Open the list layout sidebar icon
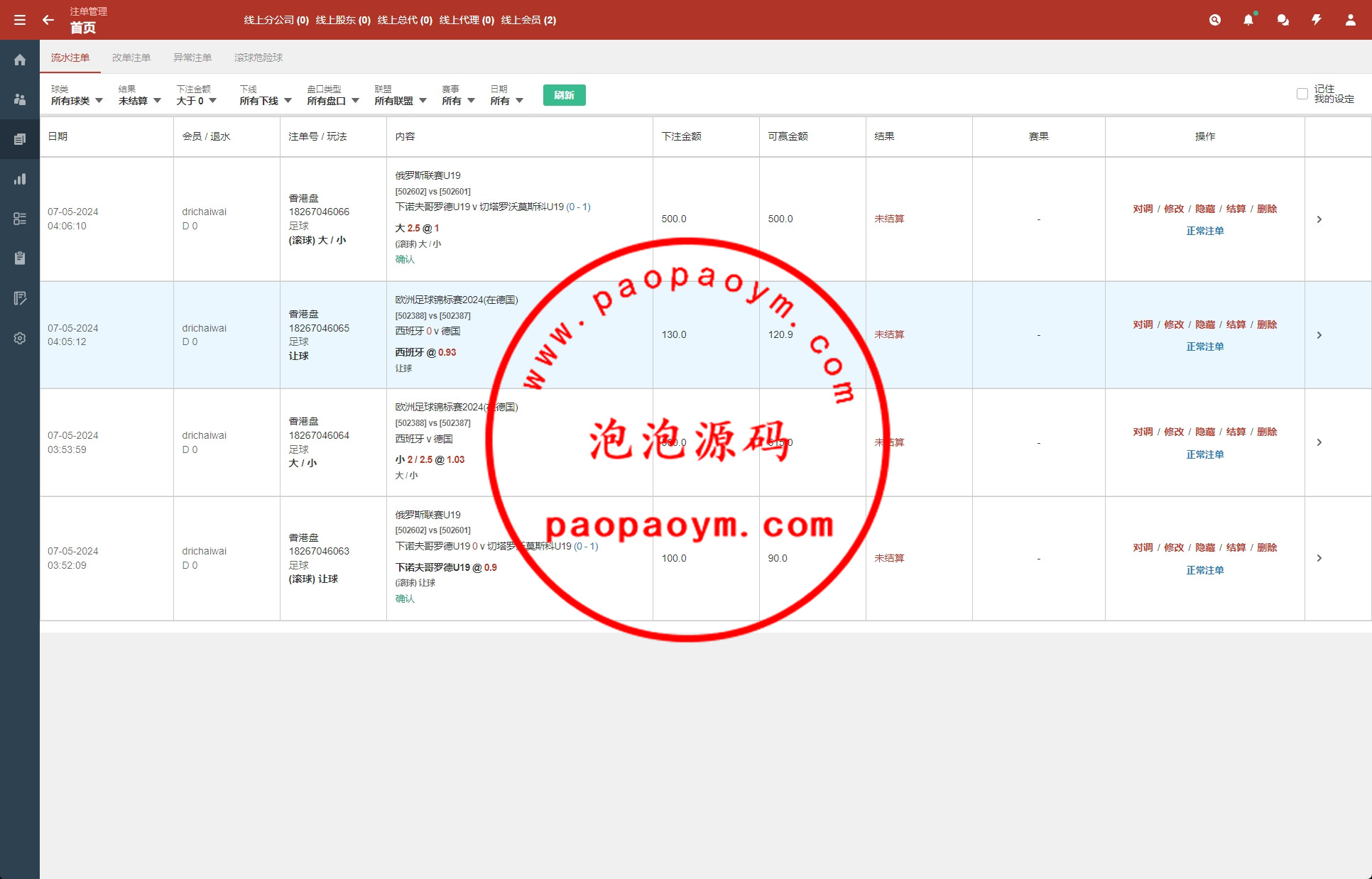 click(20, 219)
